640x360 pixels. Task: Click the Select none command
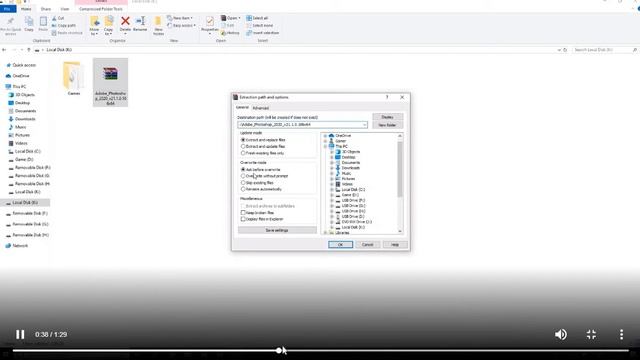point(260,25)
